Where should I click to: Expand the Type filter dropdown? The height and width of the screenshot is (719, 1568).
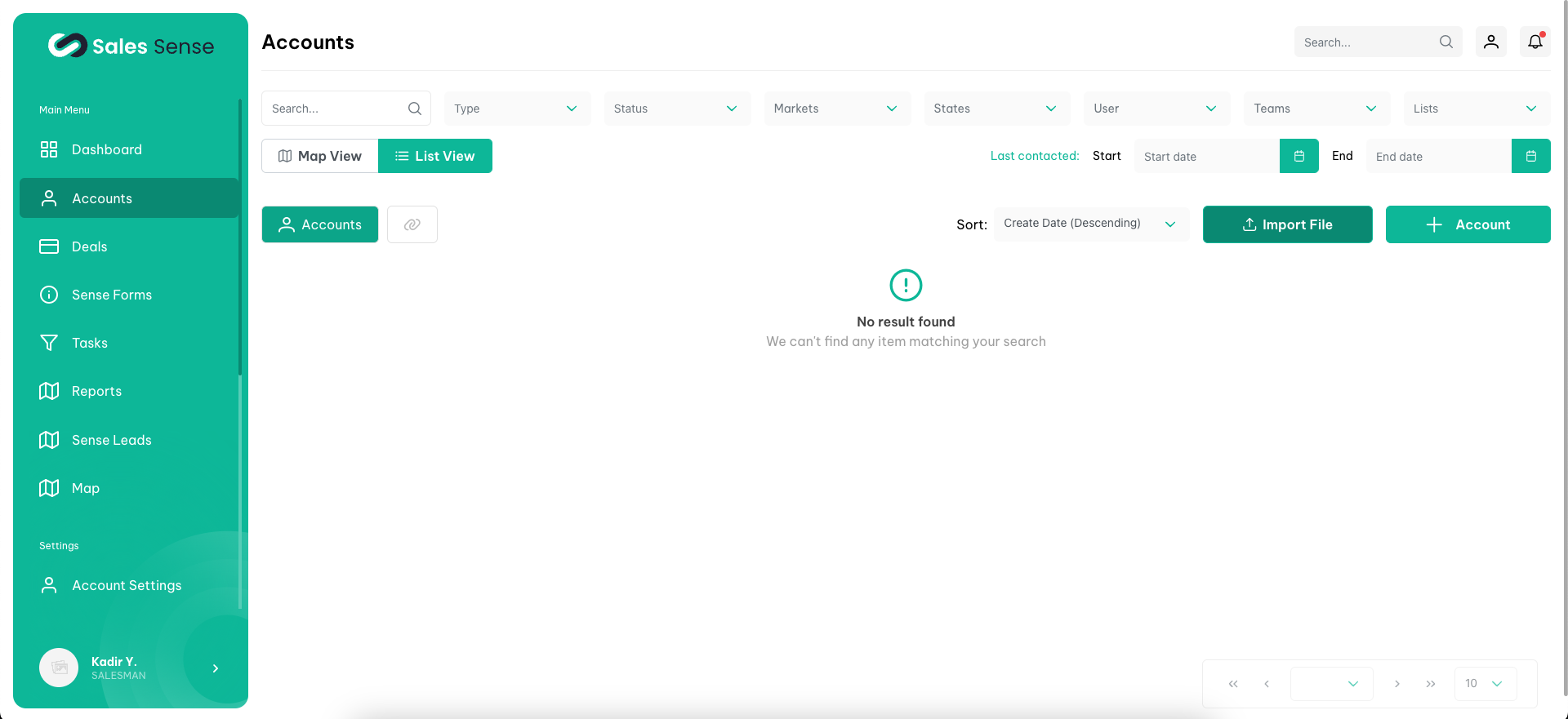pos(516,109)
